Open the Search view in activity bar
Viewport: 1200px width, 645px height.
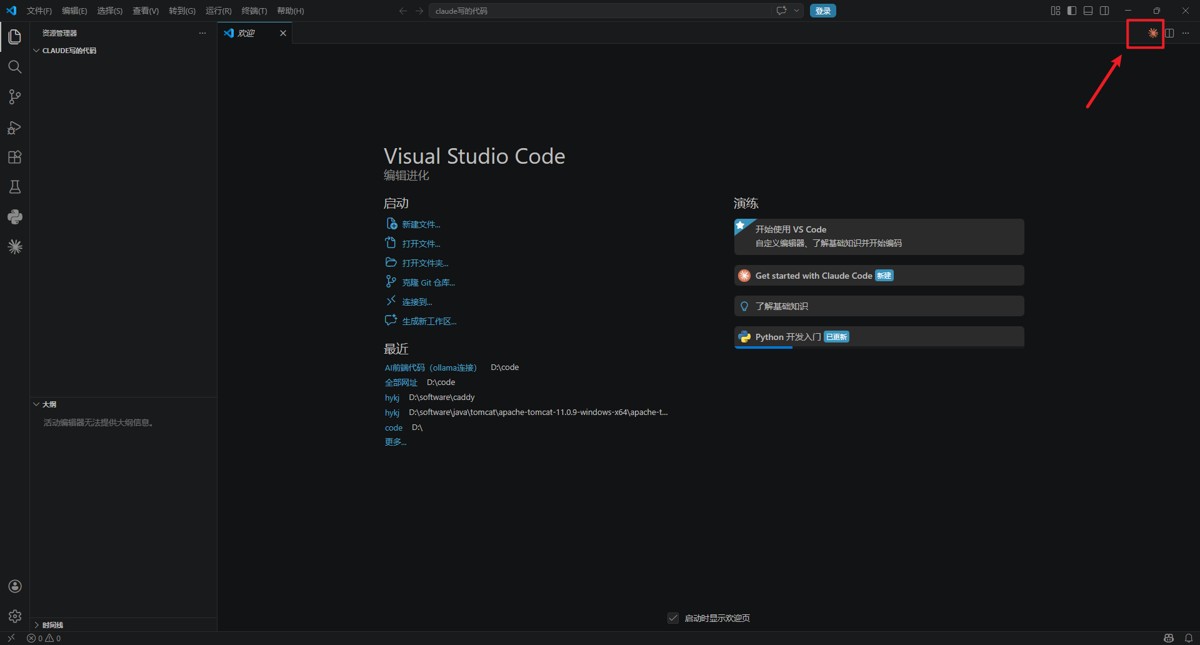[15, 67]
